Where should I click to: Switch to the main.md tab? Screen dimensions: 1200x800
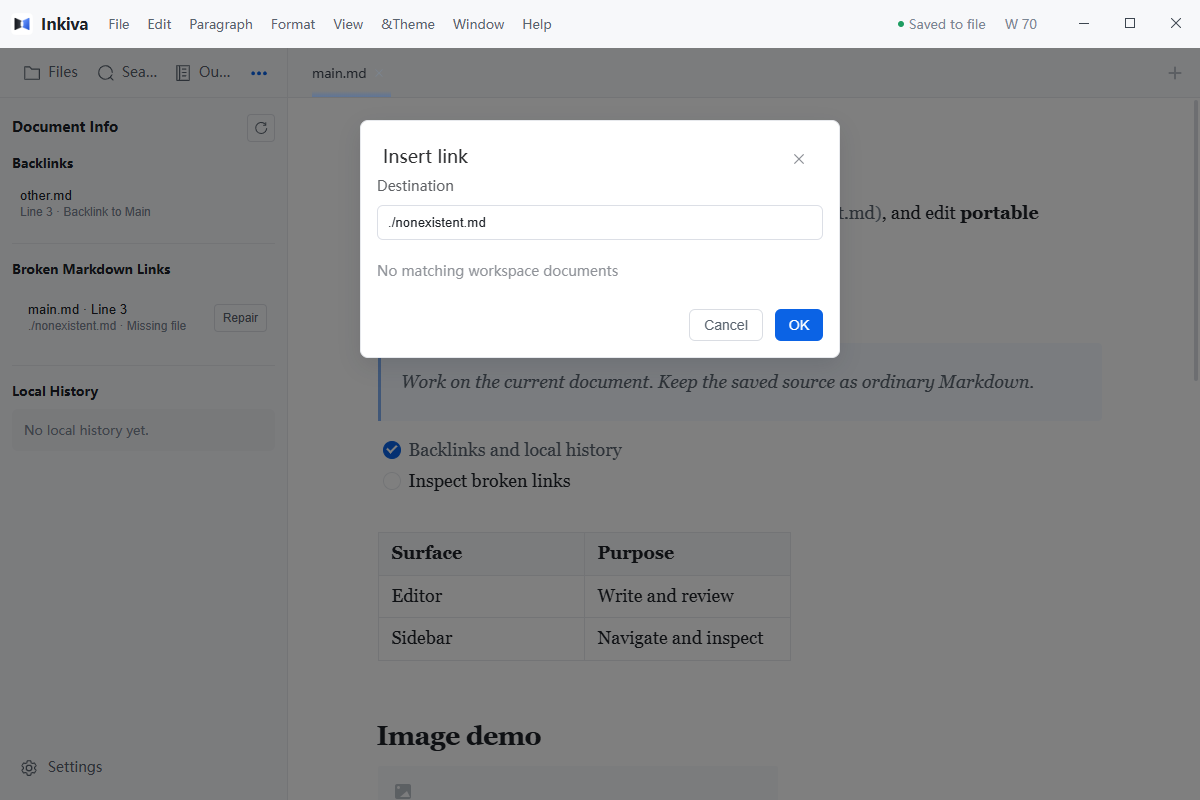coord(339,73)
